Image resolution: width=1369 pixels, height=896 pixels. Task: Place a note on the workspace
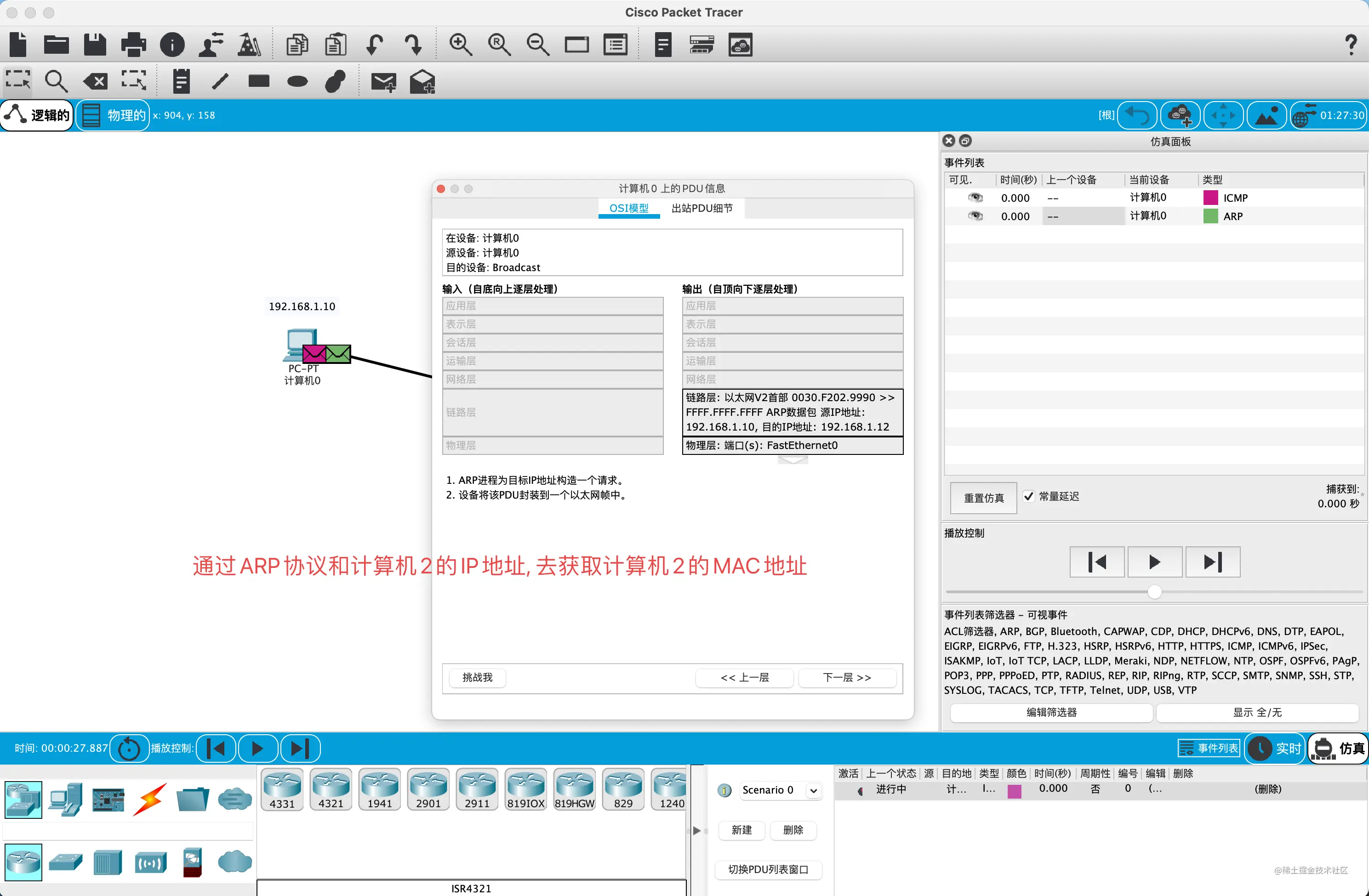tap(181, 81)
